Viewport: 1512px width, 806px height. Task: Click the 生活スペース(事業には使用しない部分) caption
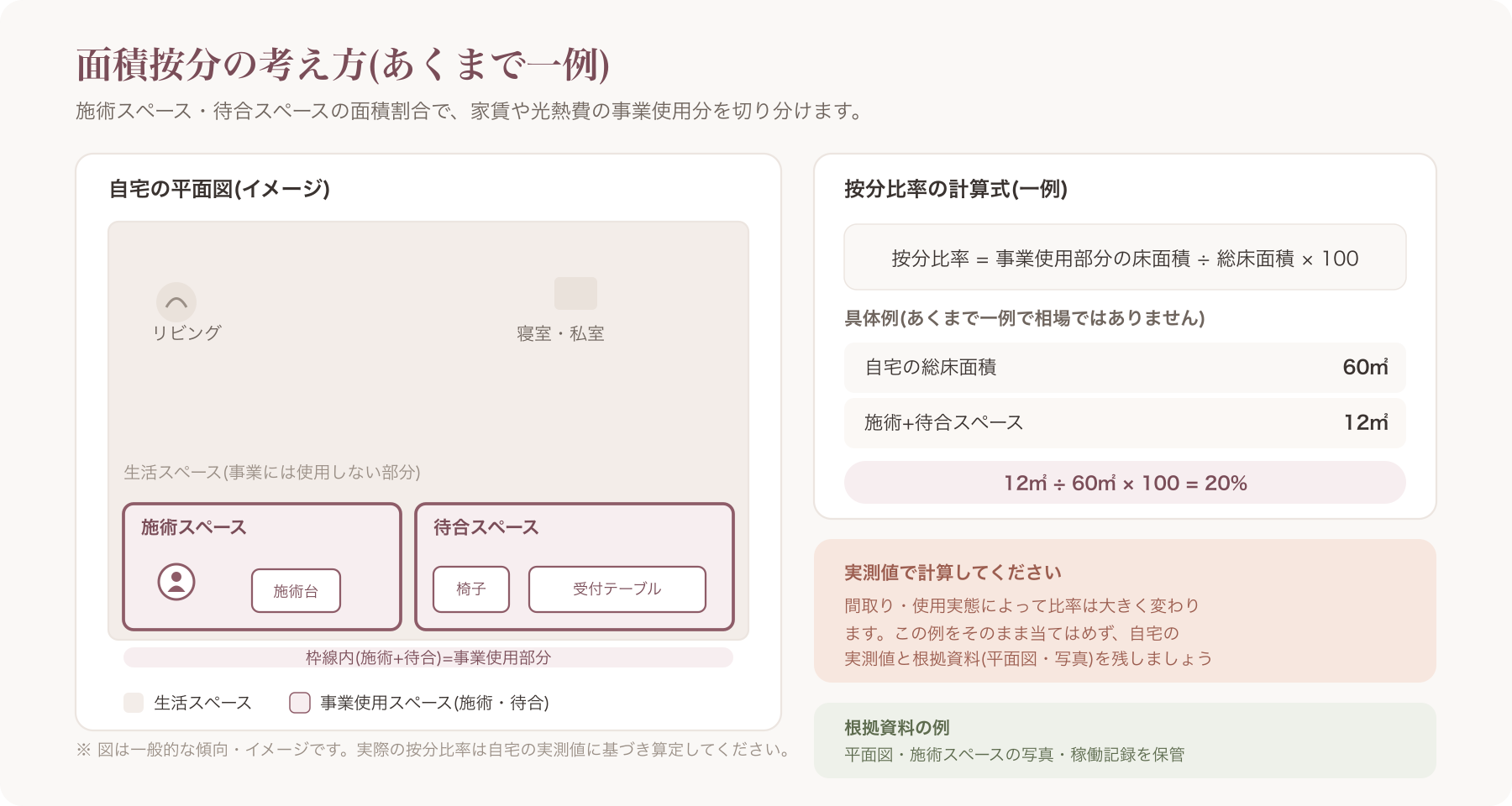click(272, 473)
